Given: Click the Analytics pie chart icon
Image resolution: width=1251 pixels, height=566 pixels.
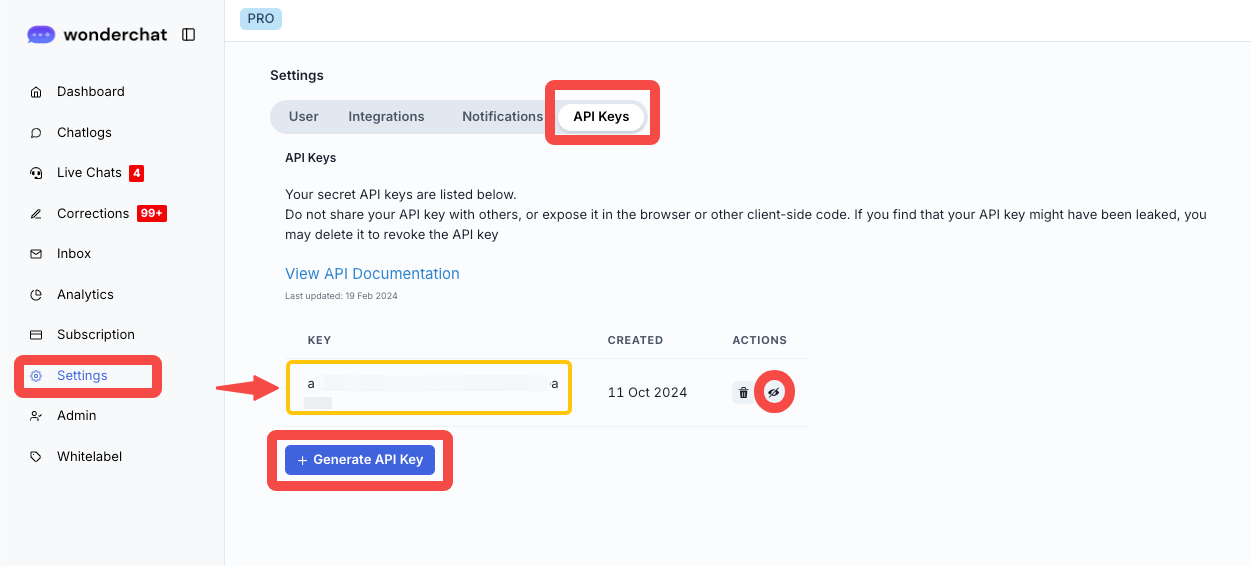Looking at the screenshot, I should [x=36, y=295].
